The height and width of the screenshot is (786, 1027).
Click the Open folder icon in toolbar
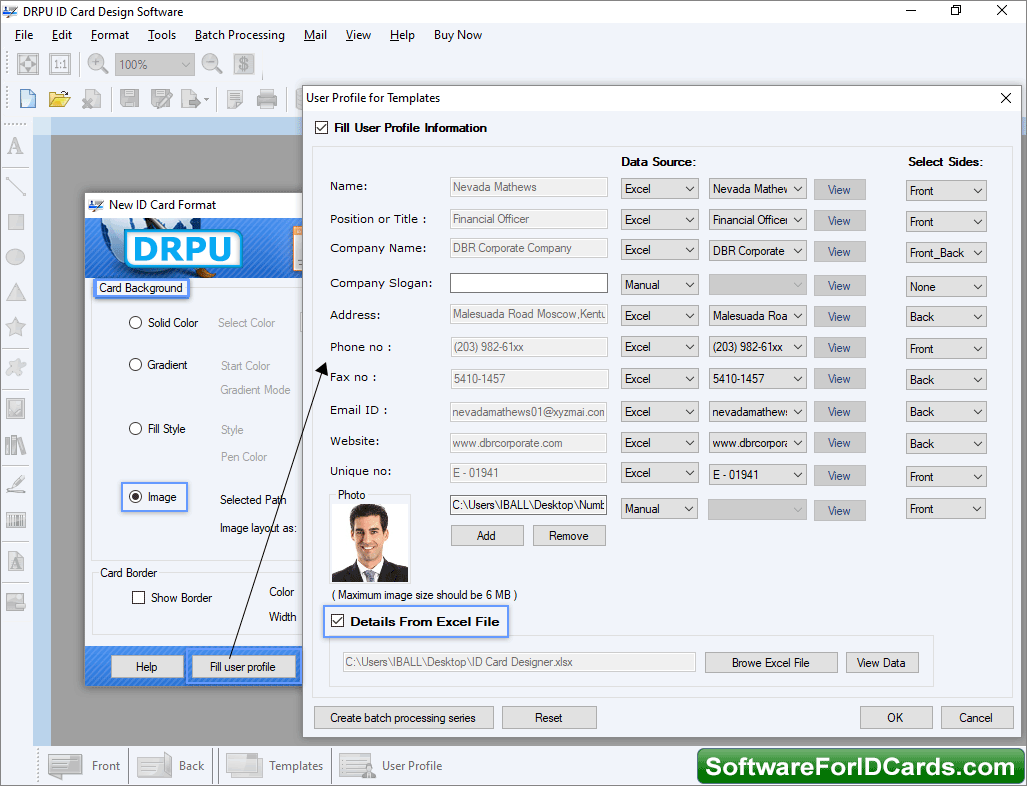[59, 99]
